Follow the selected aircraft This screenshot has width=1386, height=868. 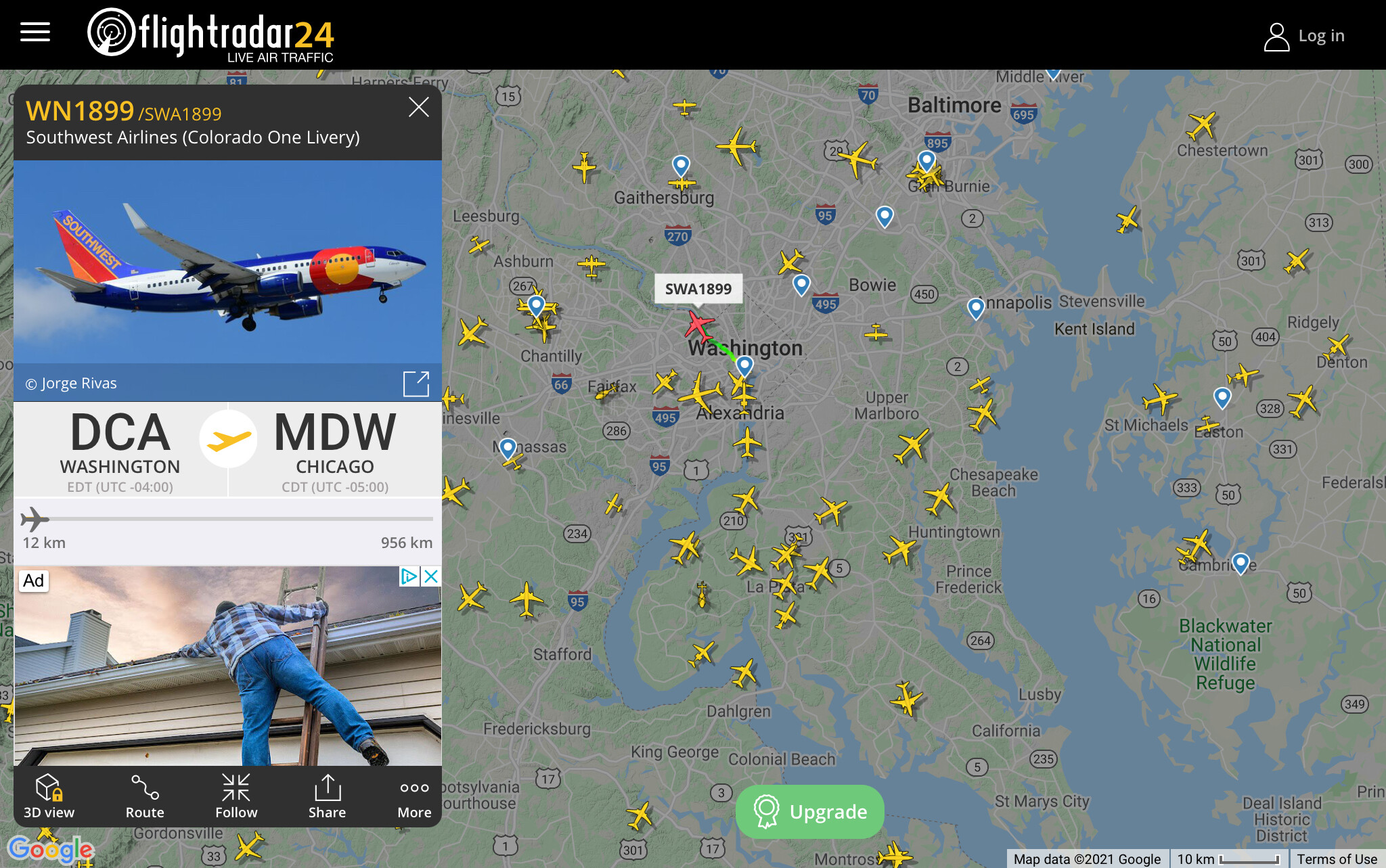tap(236, 796)
